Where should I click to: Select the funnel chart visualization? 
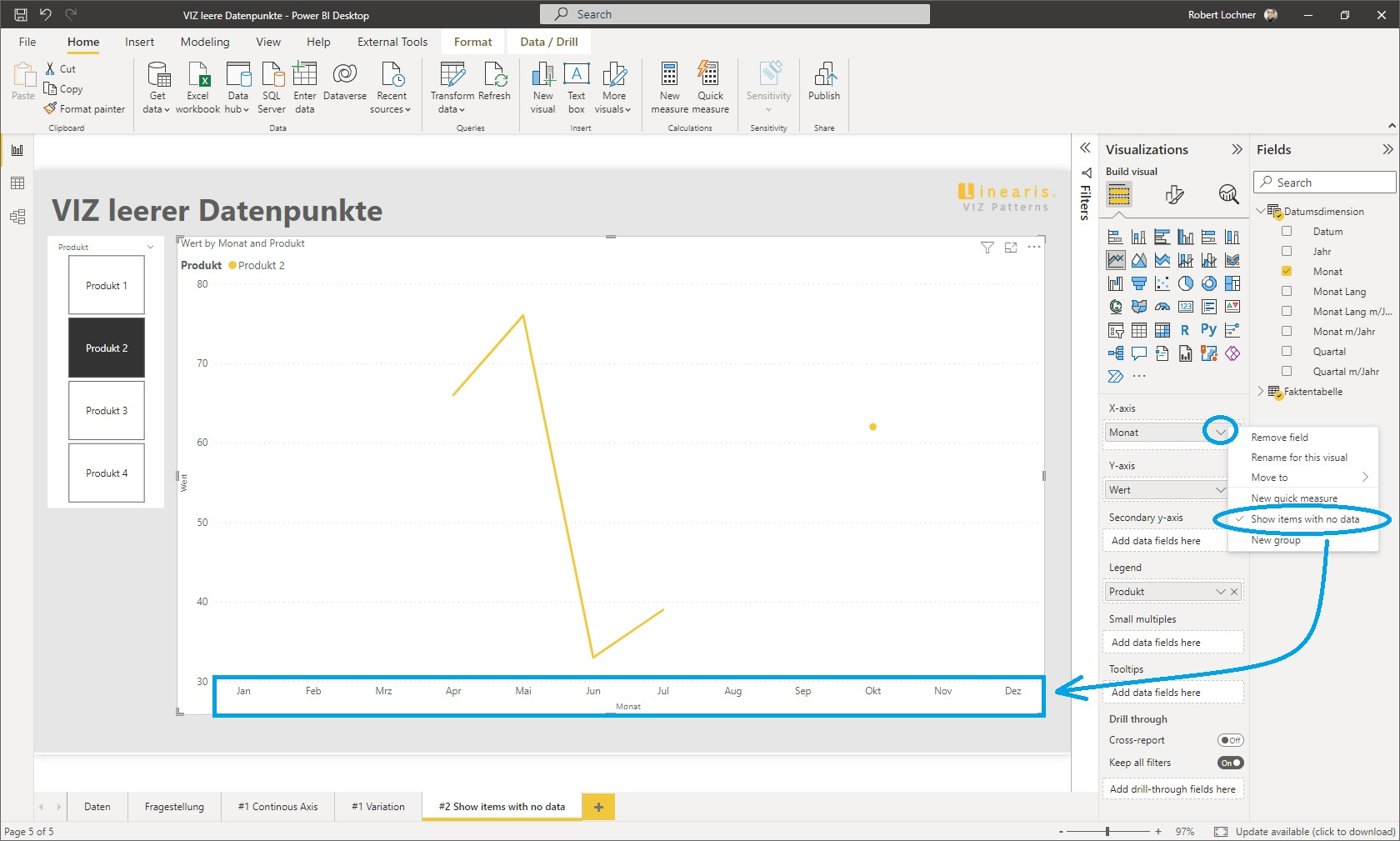coord(1139,283)
